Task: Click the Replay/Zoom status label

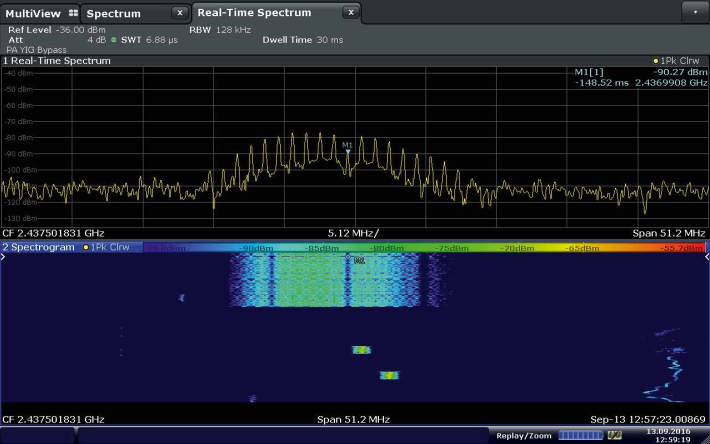Action: tap(523, 435)
